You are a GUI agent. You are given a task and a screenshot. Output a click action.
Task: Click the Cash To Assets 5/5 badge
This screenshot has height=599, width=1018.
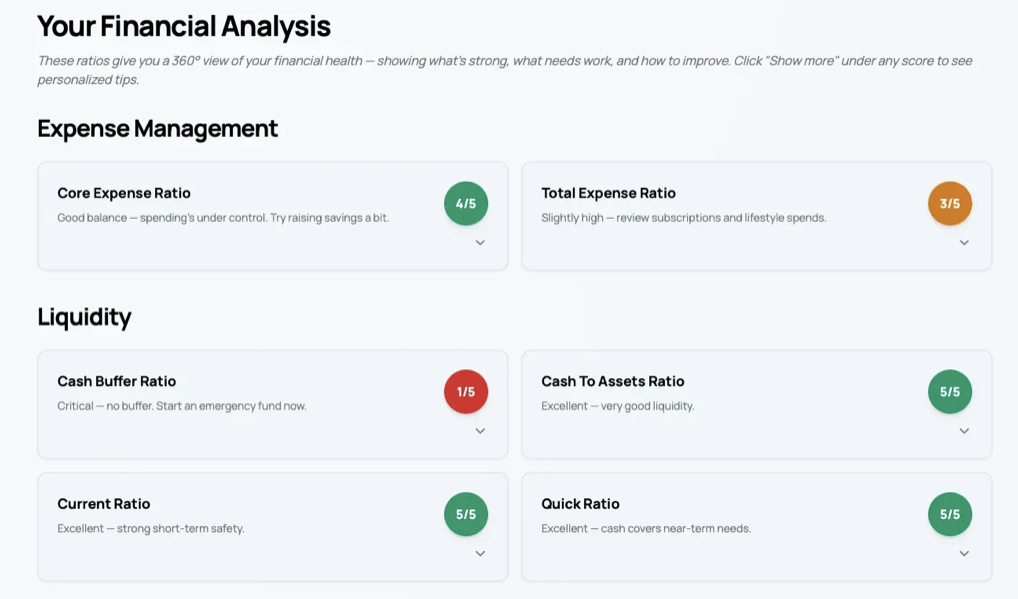tap(950, 392)
